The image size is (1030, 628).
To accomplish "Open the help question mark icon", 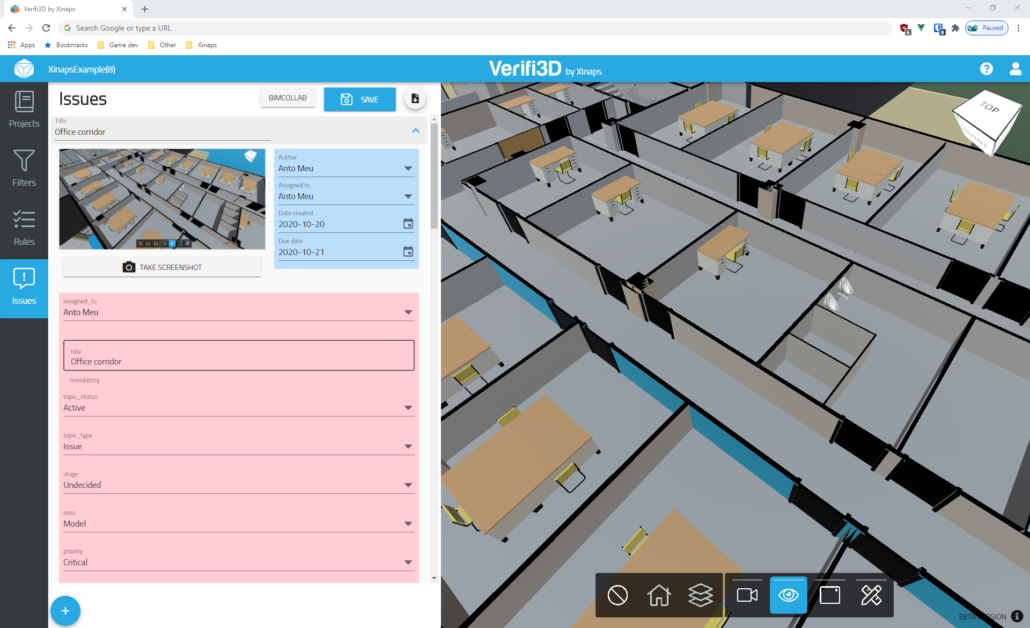I will tap(986, 69).
